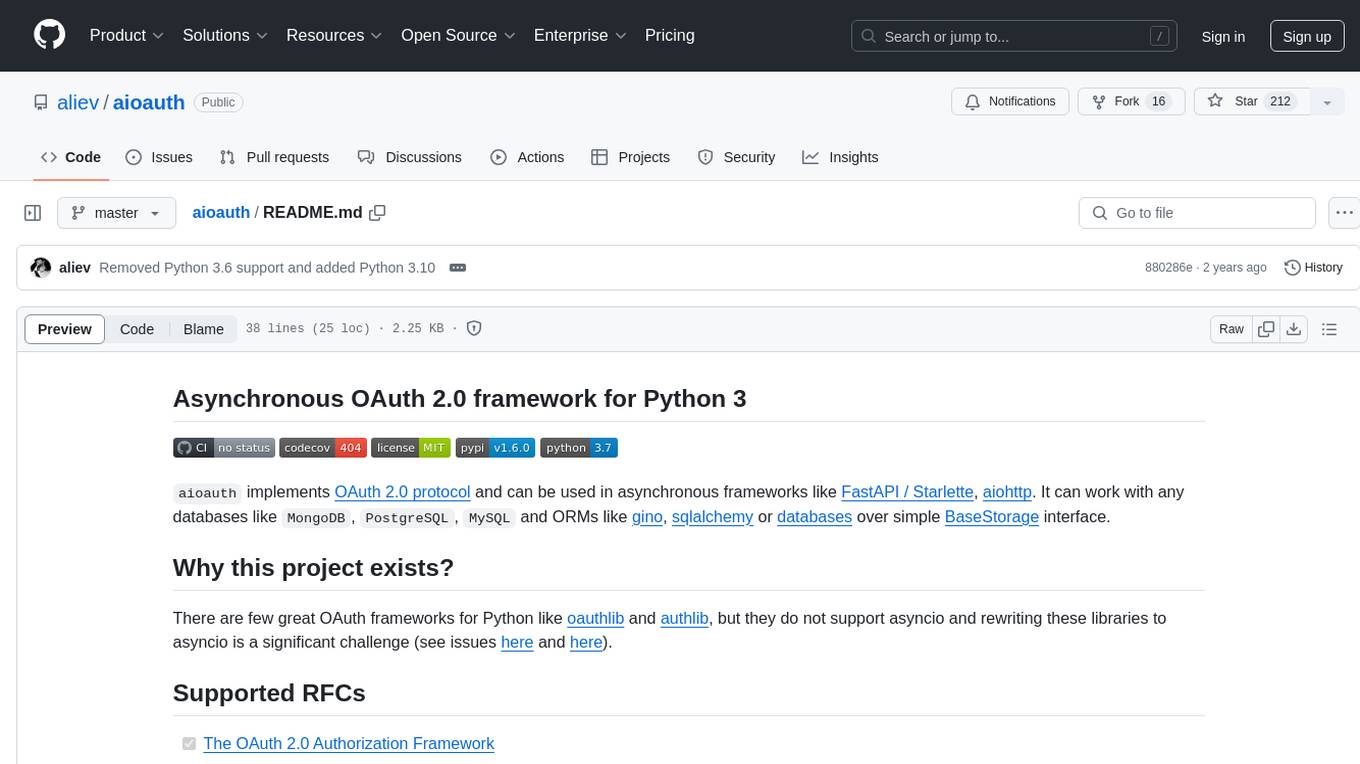The width and height of the screenshot is (1360, 764).
Task: Click the license MIT badge
Action: [411, 448]
